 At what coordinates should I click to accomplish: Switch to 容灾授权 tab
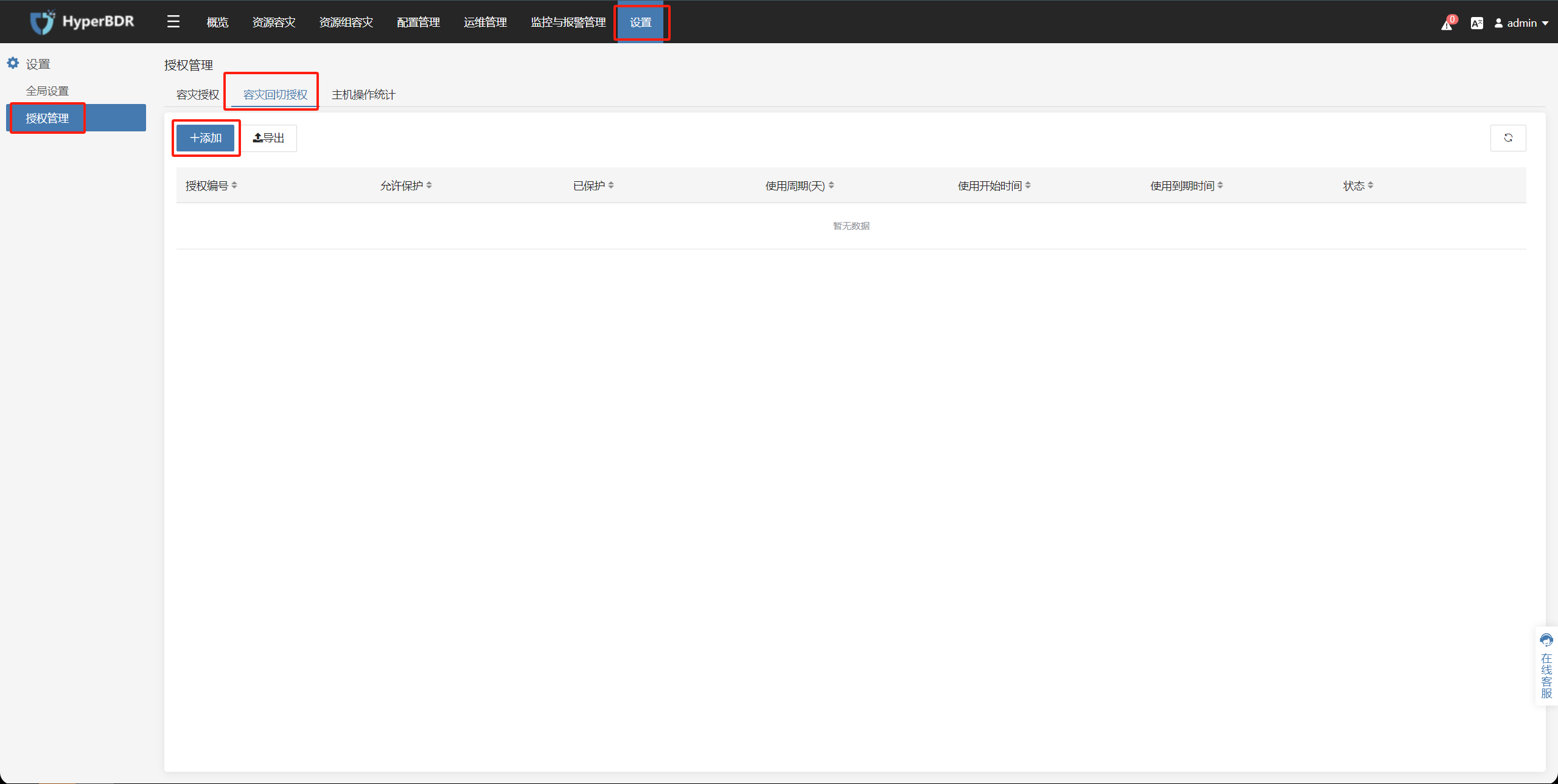(198, 95)
